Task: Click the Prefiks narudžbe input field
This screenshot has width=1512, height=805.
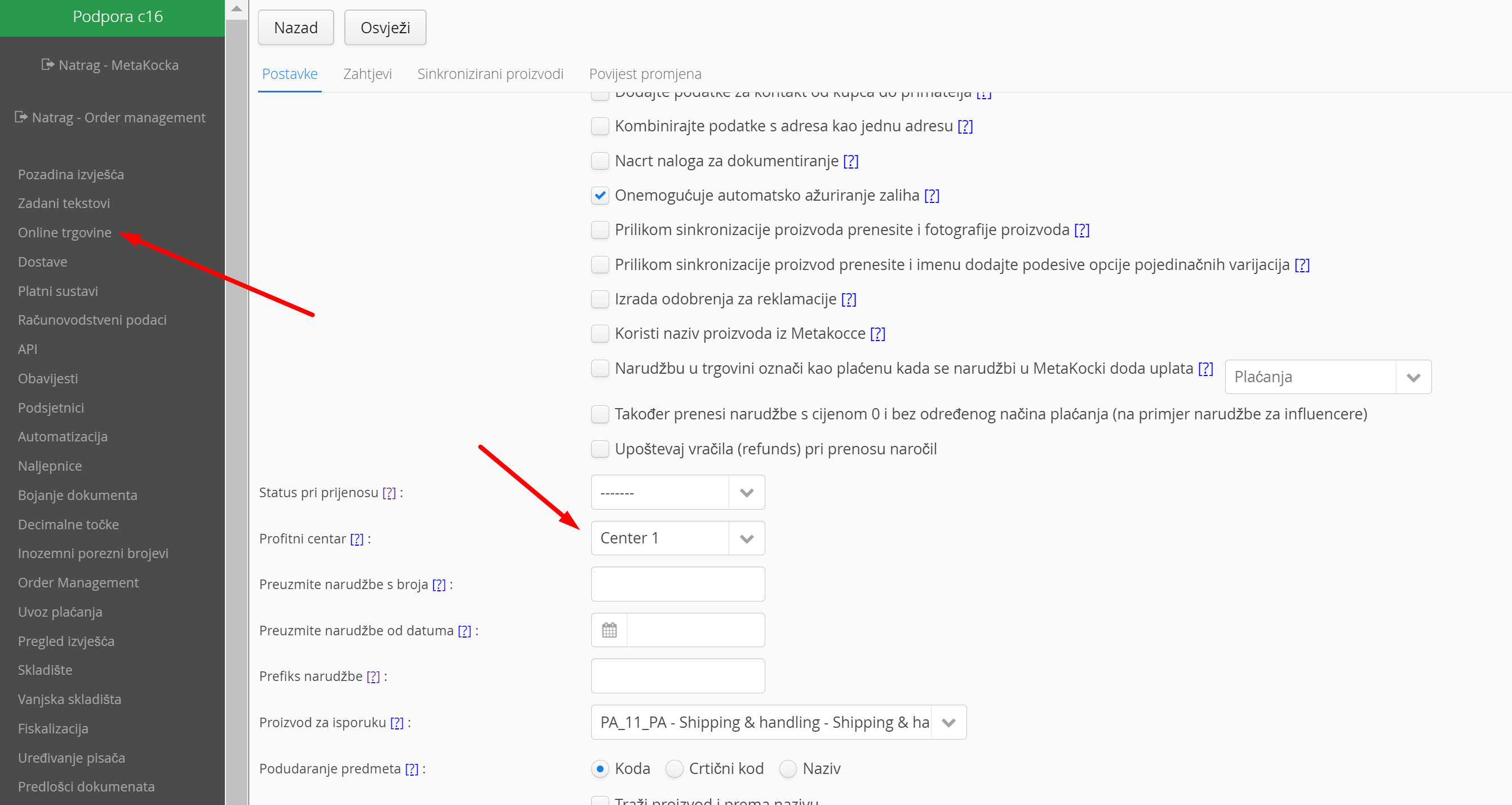Action: coord(677,676)
